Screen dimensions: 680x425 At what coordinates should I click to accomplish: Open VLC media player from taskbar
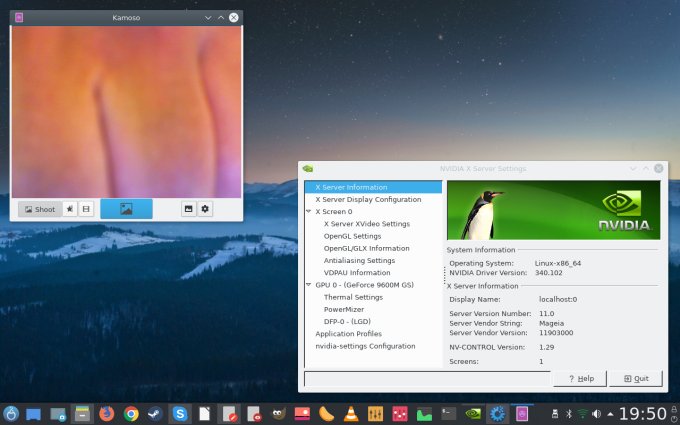point(352,413)
